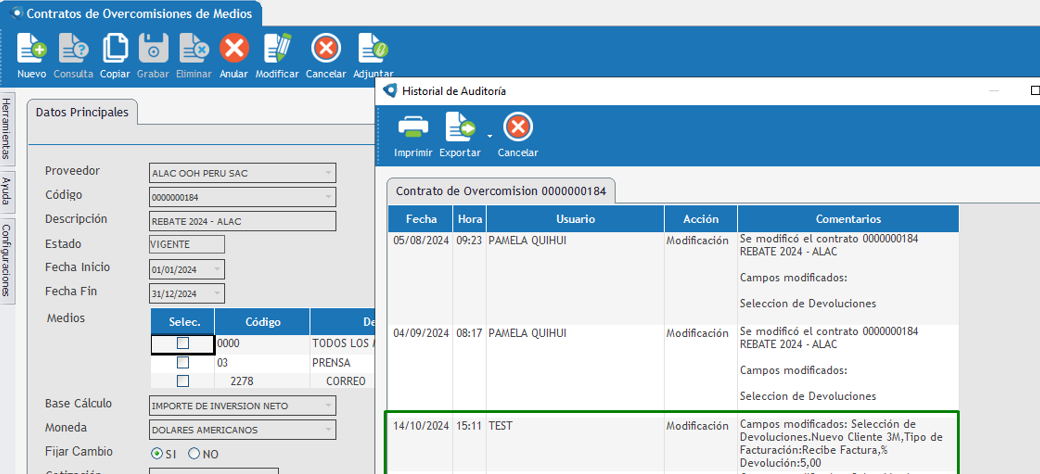
Task: Click the Cotización input field
Action: (214, 472)
